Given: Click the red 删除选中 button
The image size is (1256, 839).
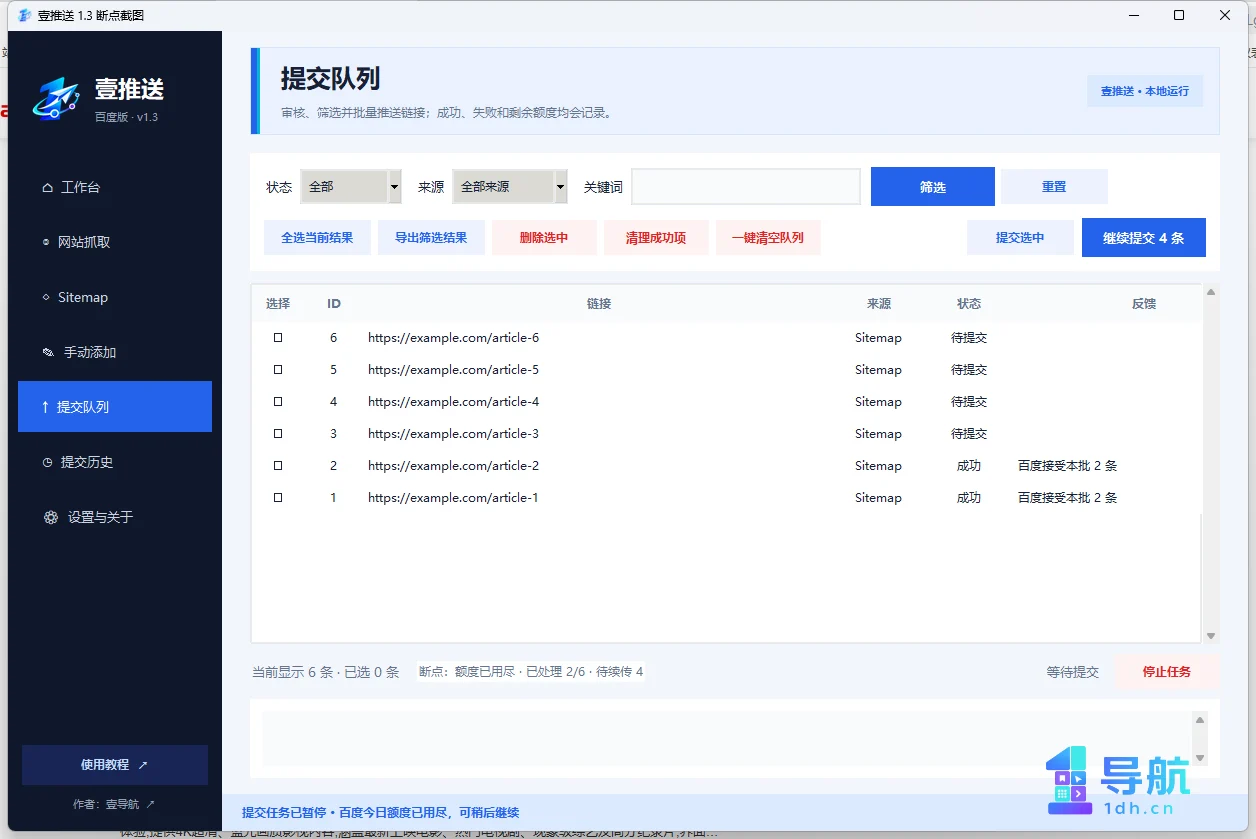Looking at the screenshot, I should 544,238.
